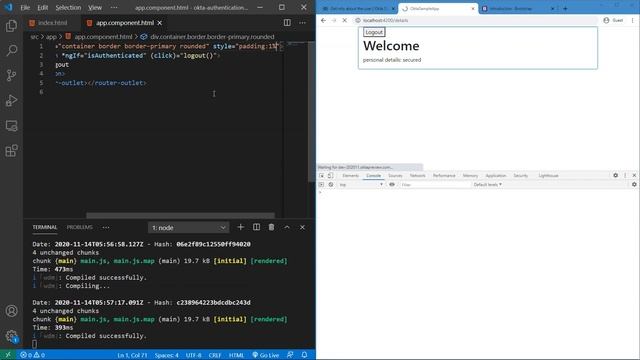Clear the DevTools console
Screen dimensions: 640x360
(331, 184)
